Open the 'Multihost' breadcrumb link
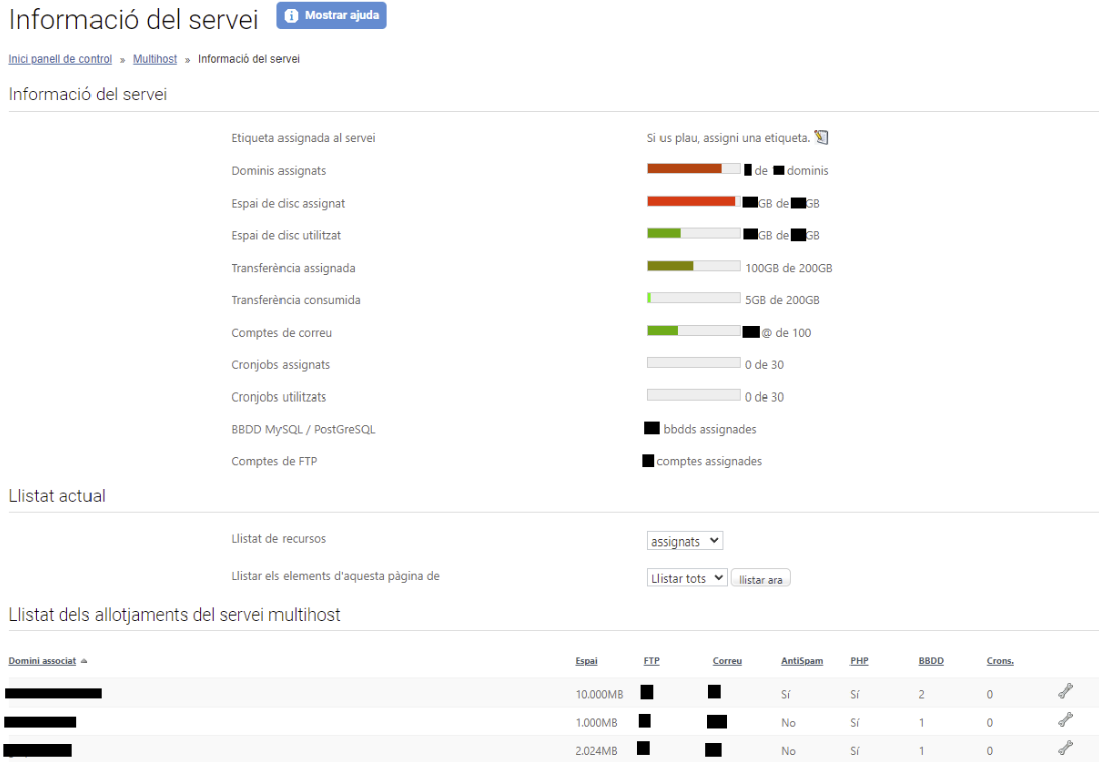The image size is (1099, 762). pos(155,59)
